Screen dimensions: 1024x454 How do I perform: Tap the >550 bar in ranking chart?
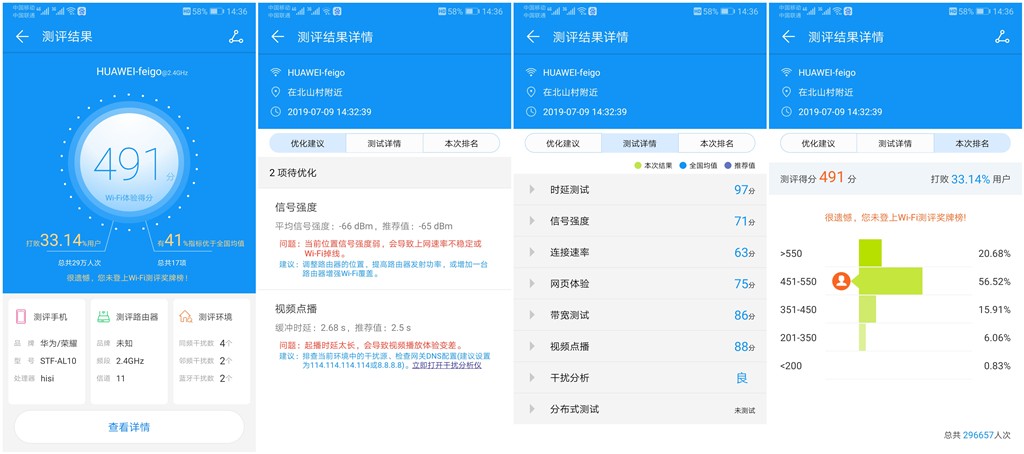coord(870,253)
